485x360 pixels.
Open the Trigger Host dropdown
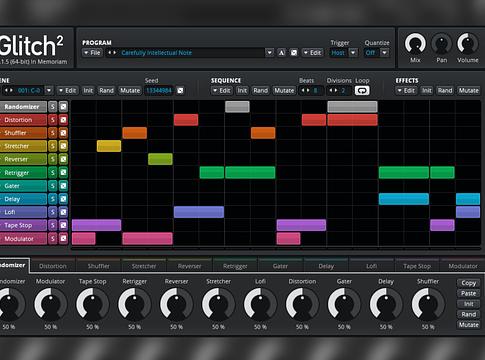[353, 53]
